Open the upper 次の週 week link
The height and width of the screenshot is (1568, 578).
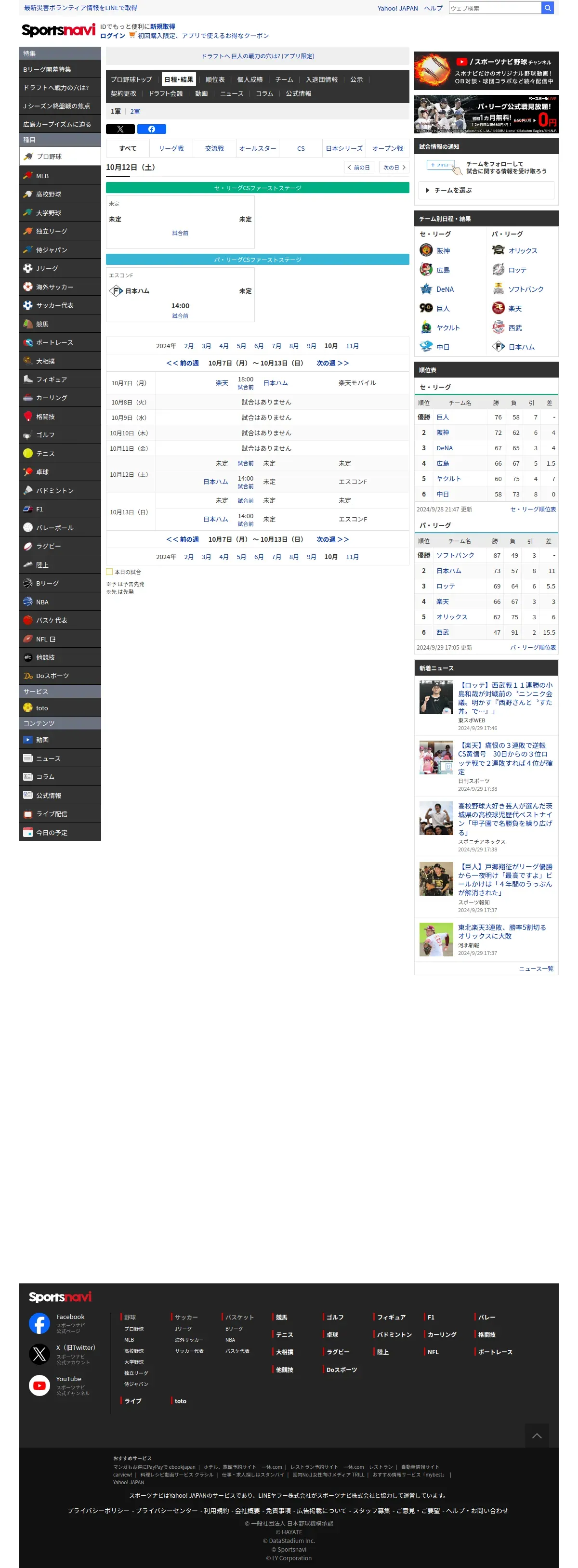click(332, 363)
